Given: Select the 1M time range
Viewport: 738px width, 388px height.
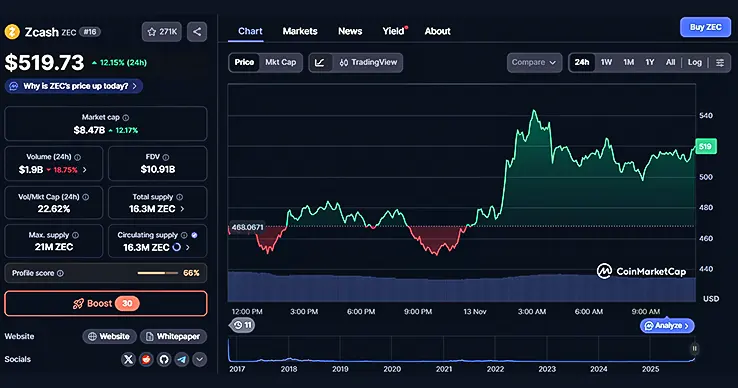Looking at the screenshot, I should [628, 63].
